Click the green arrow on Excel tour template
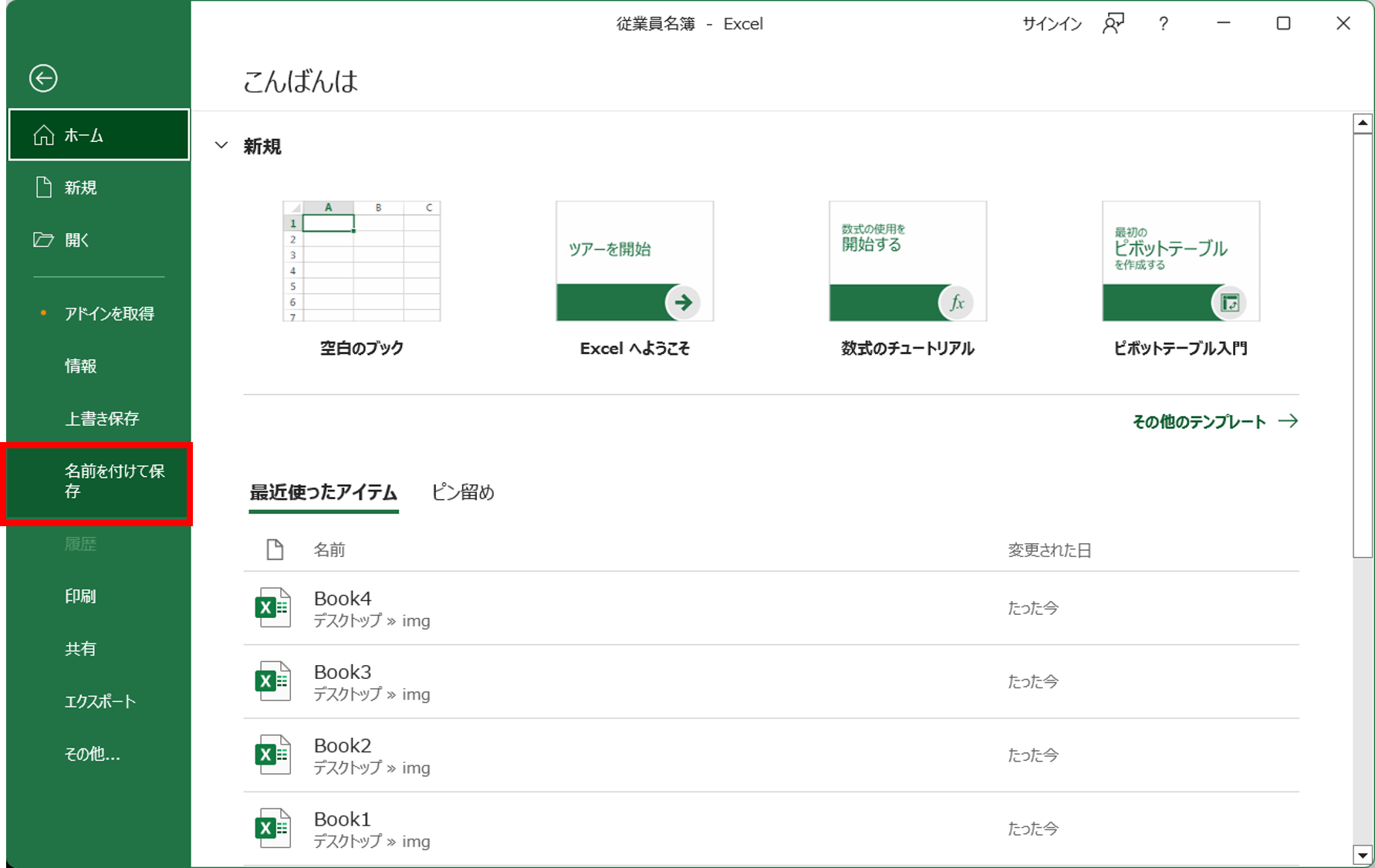 pos(683,302)
